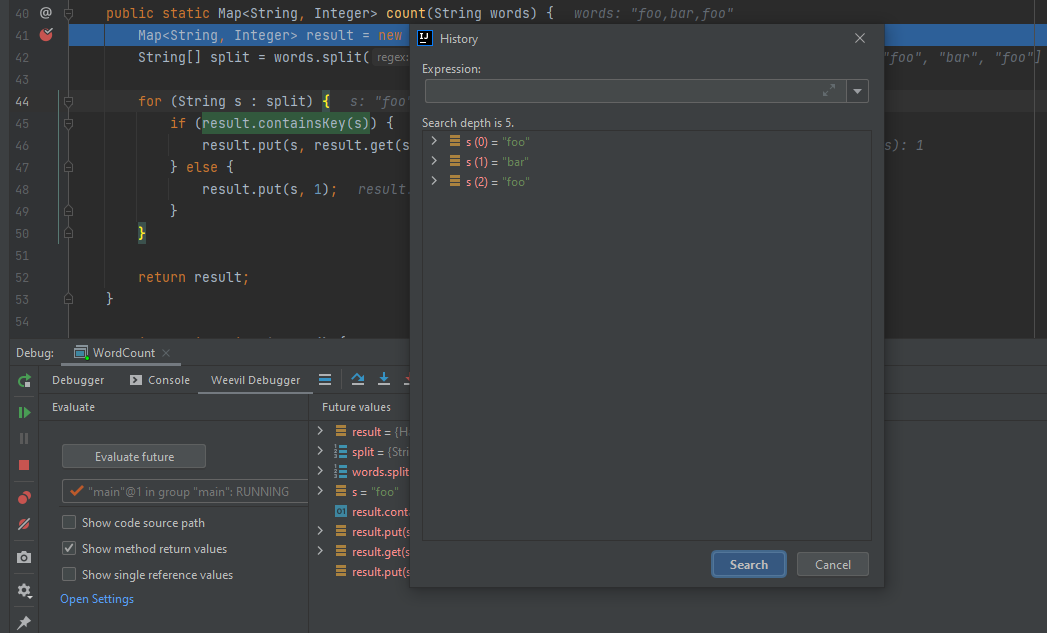Viewport: 1047px width, 633px height.
Task: Click Evaluate future button
Action: click(134, 457)
